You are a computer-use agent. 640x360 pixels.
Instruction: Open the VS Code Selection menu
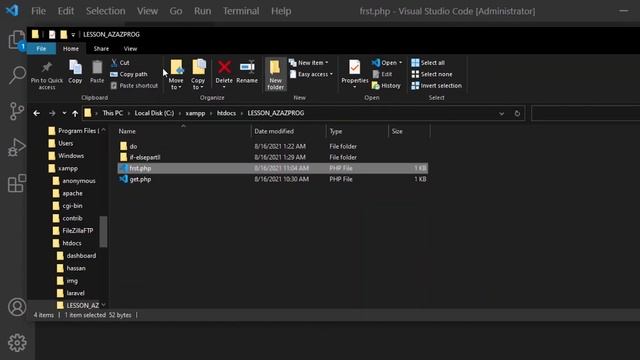pos(105,11)
